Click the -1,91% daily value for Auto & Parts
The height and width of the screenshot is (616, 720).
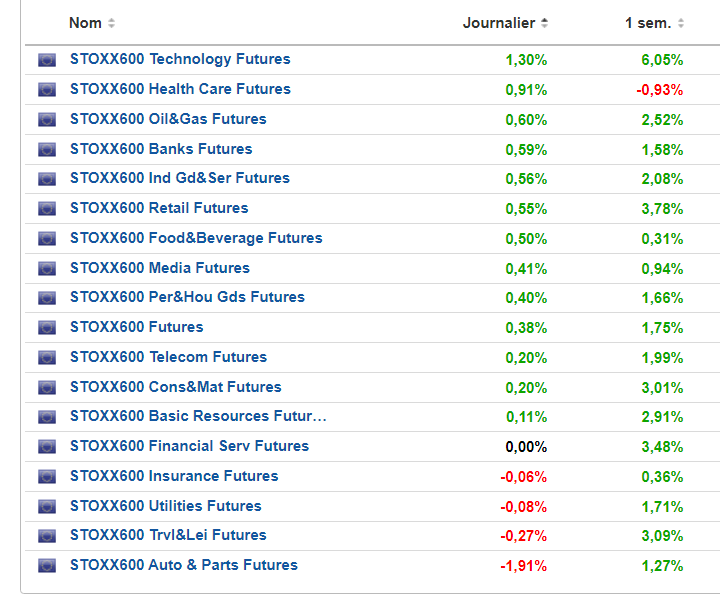(x=524, y=565)
